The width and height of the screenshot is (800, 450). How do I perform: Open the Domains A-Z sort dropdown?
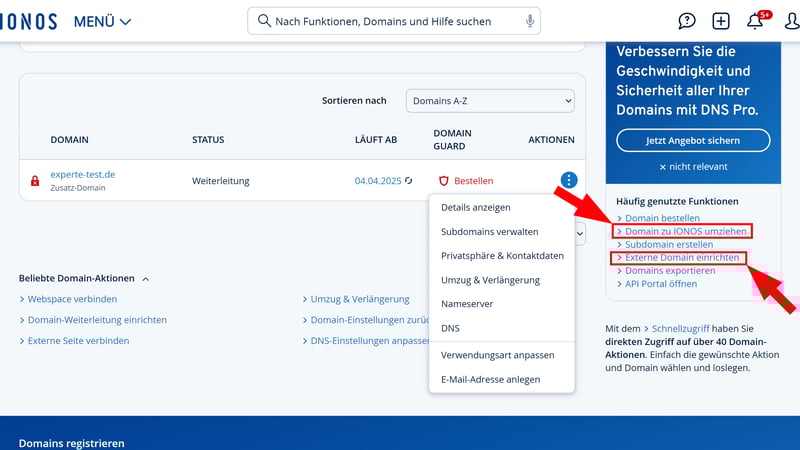point(490,101)
